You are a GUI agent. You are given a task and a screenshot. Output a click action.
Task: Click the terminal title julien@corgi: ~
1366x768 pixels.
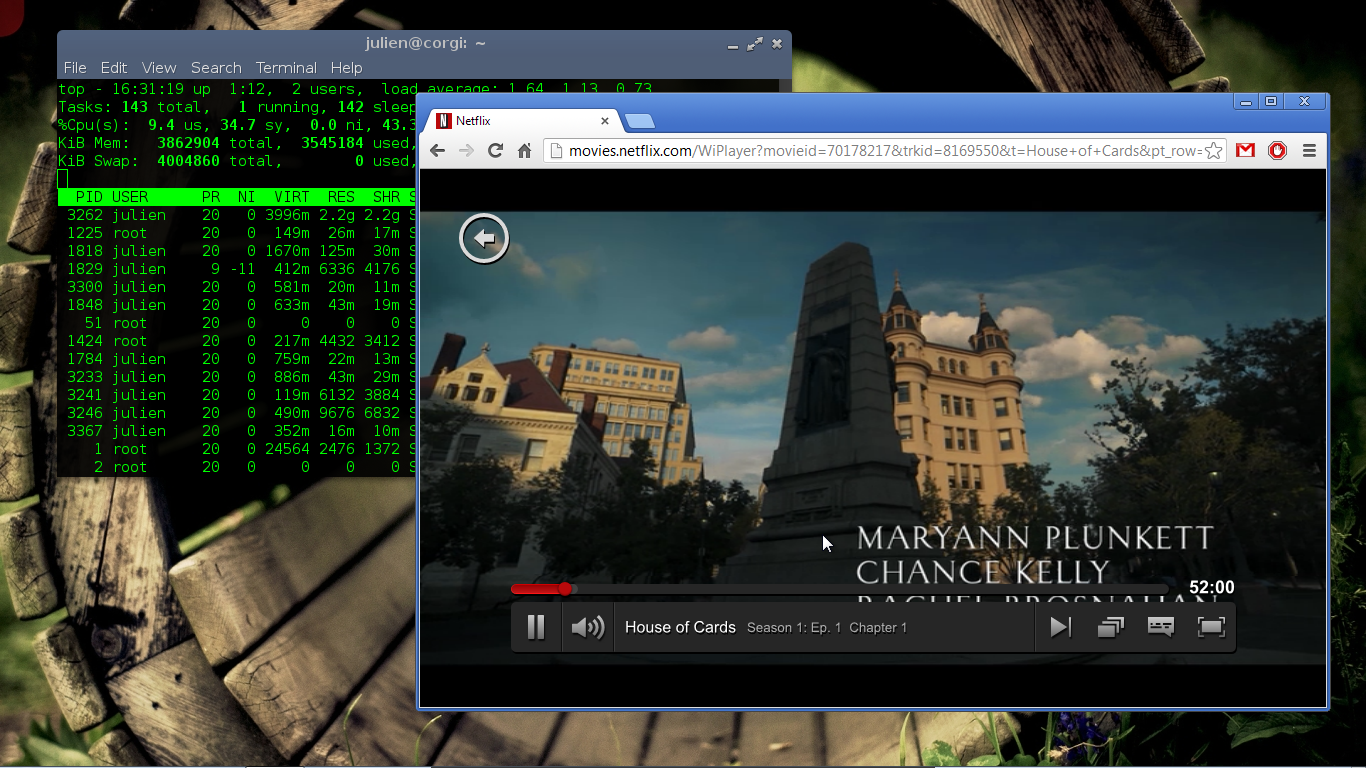click(x=425, y=44)
